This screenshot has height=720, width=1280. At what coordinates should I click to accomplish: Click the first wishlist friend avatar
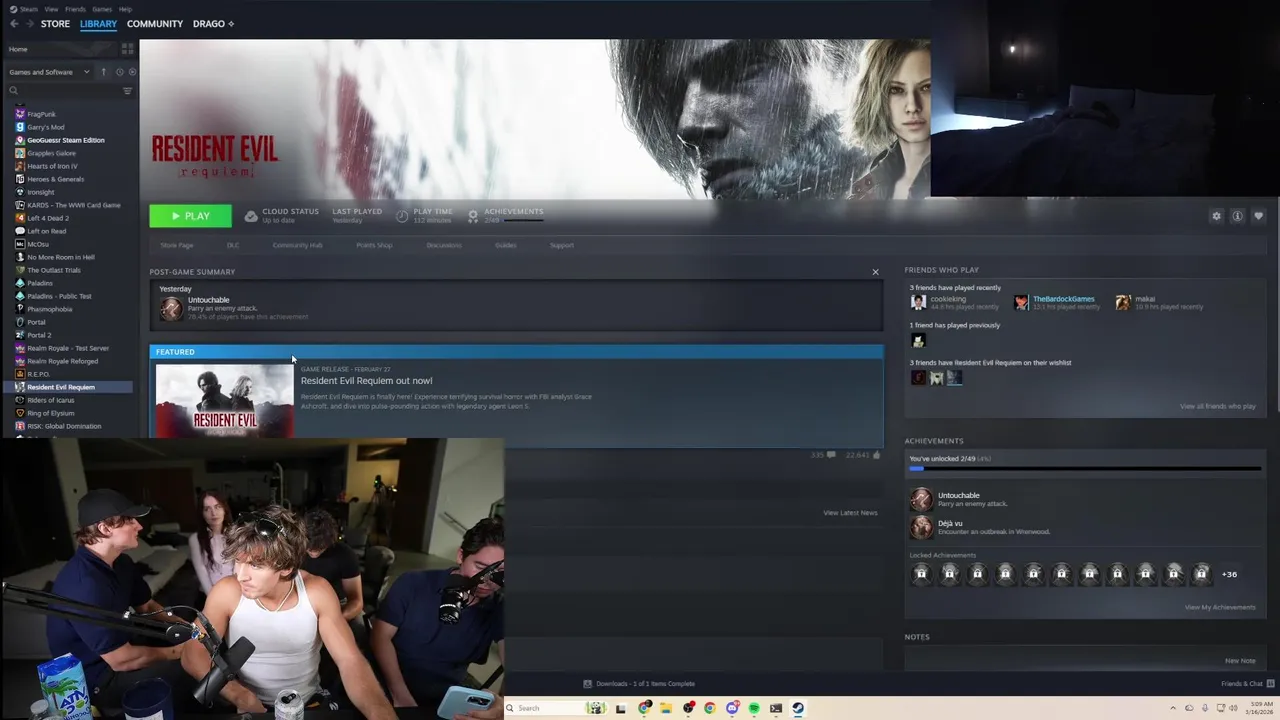tap(918, 377)
